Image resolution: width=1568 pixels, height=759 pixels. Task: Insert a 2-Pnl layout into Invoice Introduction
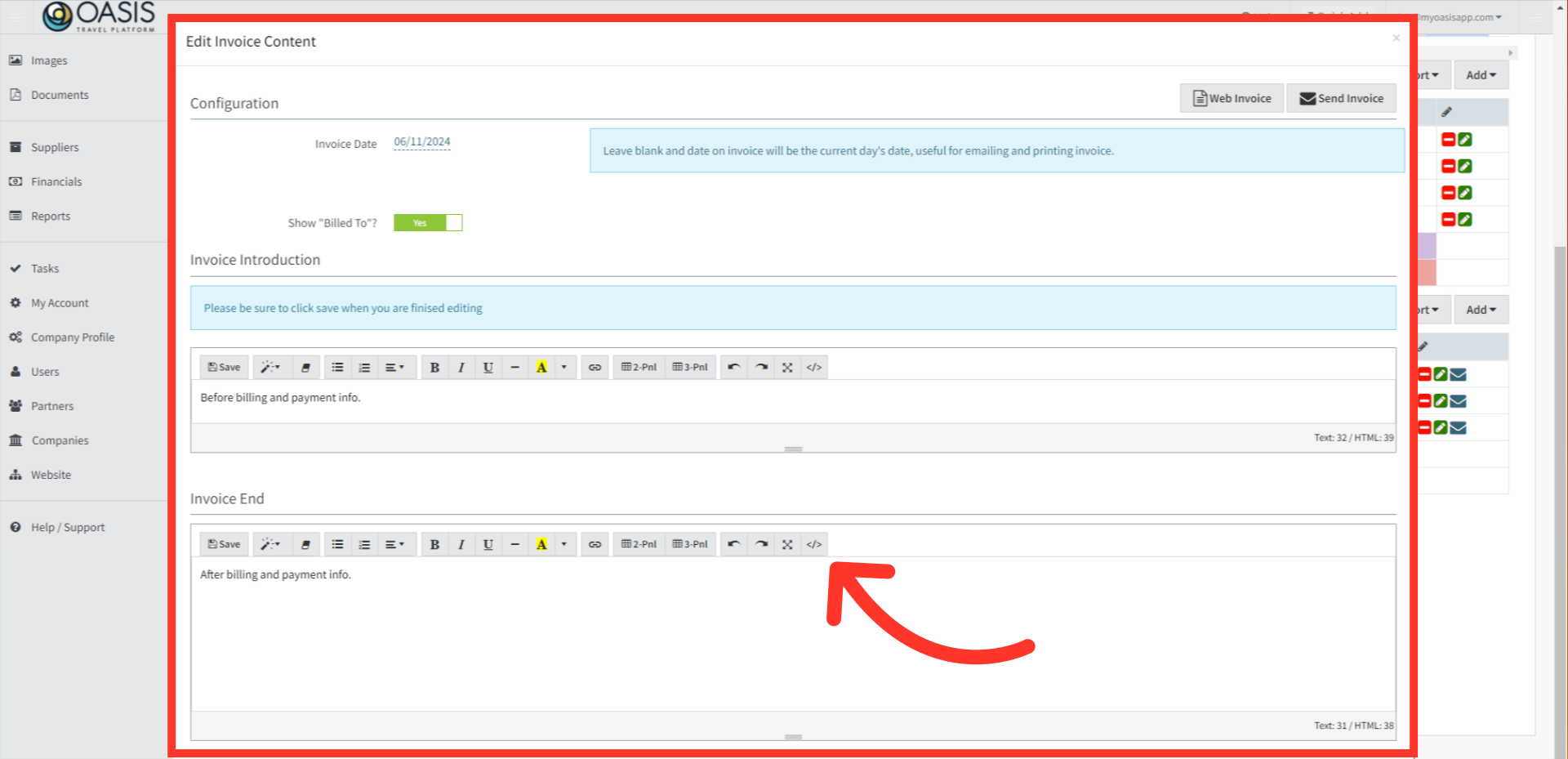click(638, 367)
